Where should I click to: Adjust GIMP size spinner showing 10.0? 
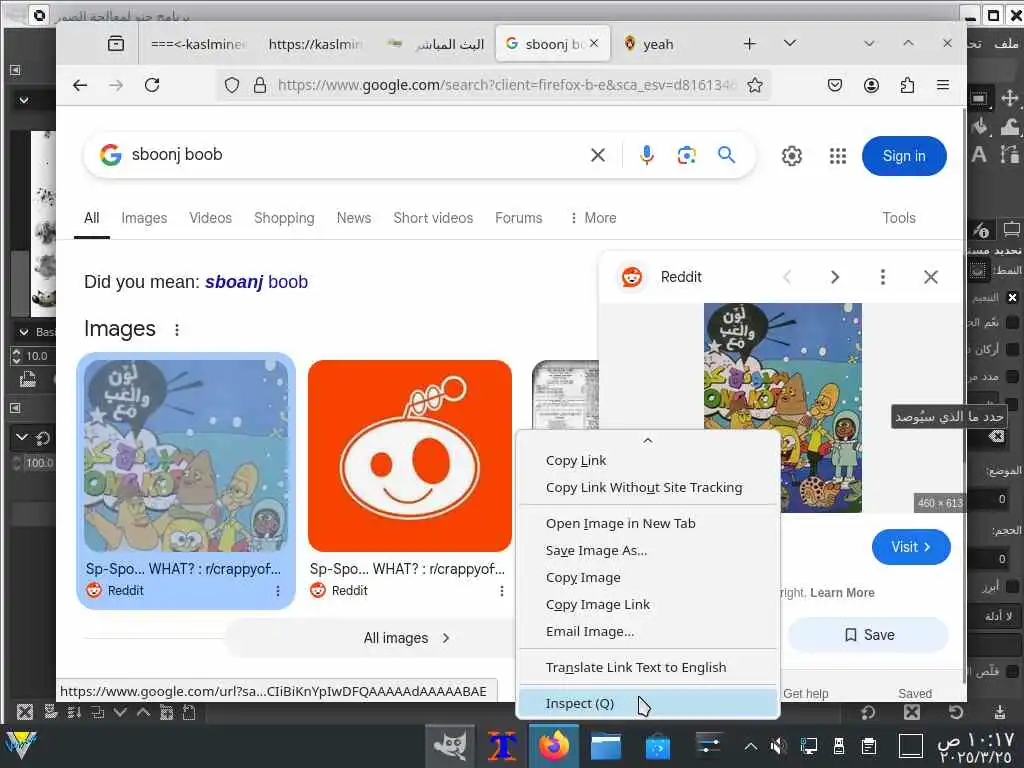pos(31,356)
